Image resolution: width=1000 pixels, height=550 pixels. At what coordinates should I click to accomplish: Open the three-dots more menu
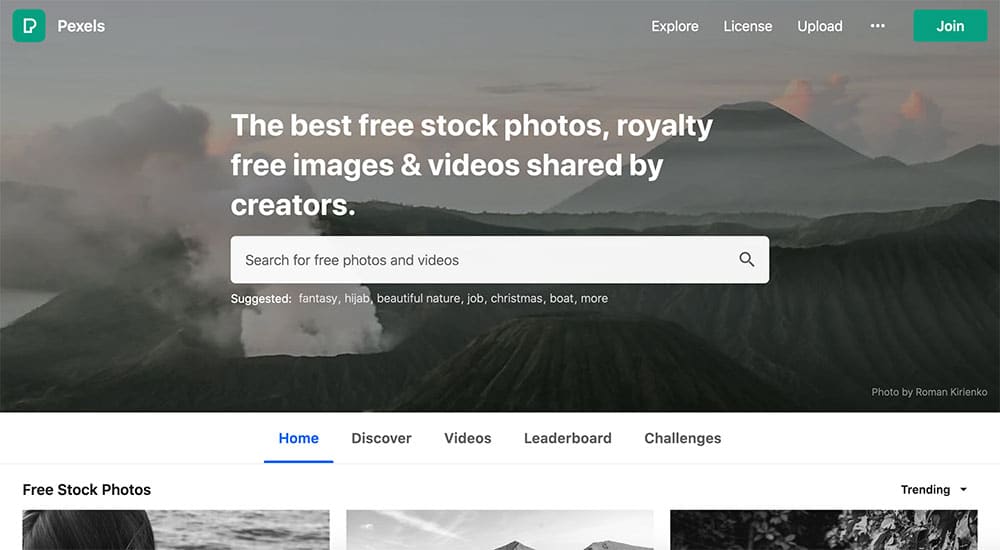[x=878, y=26]
